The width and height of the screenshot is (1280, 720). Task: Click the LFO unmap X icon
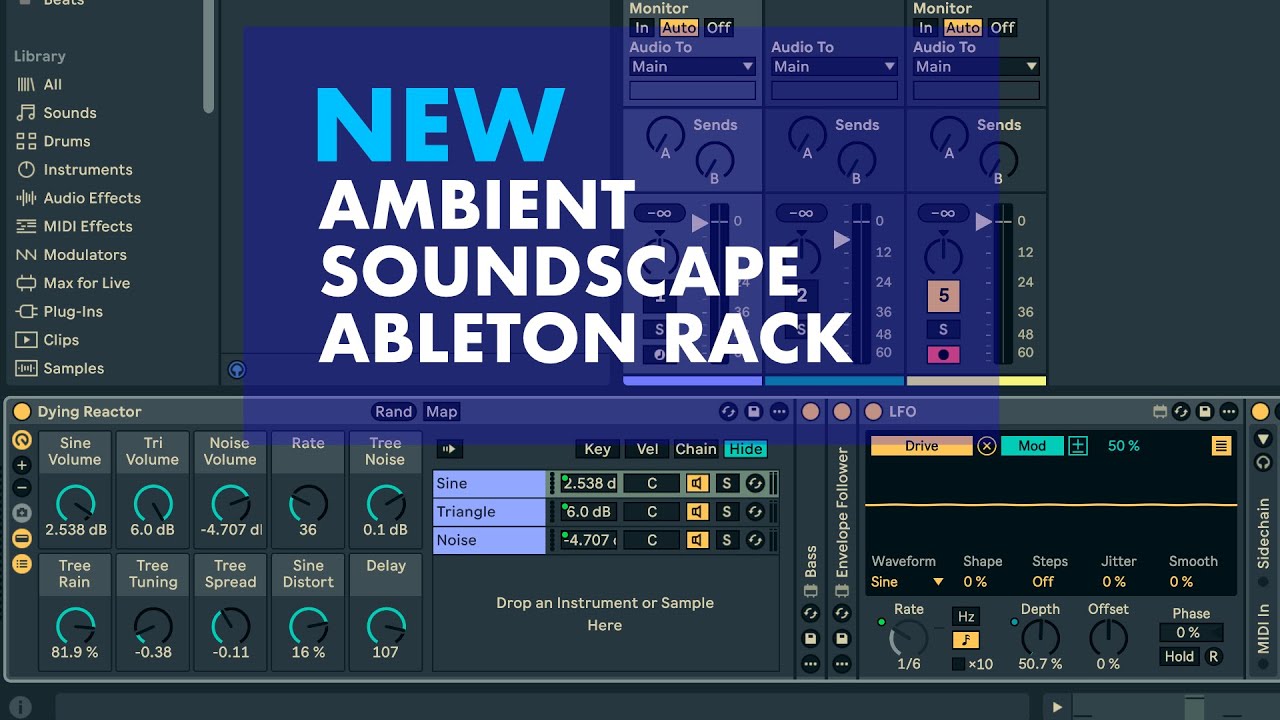[987, 446]
